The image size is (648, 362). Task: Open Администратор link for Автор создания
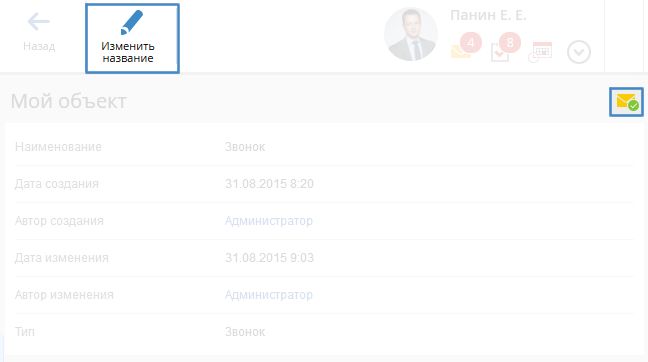coord(269,221)
